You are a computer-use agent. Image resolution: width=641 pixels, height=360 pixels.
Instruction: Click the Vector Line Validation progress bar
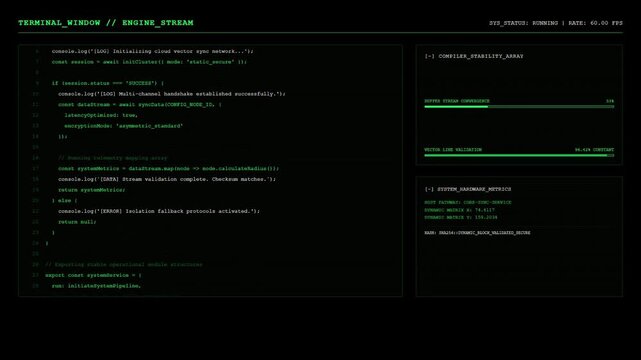coord(519,155)
